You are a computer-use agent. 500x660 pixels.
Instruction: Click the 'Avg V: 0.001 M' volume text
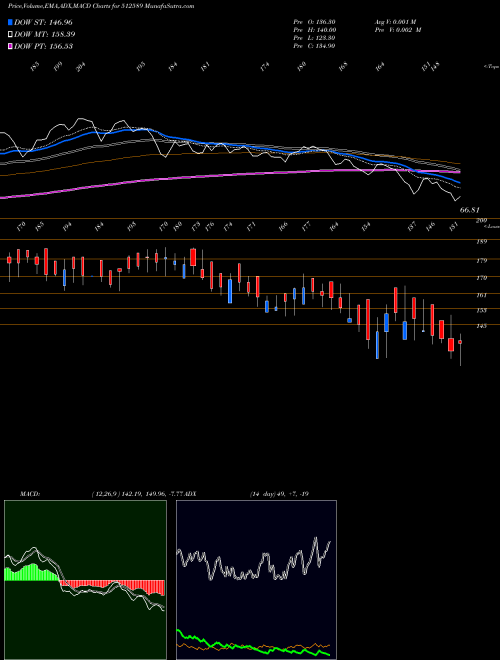coord(395,22)
